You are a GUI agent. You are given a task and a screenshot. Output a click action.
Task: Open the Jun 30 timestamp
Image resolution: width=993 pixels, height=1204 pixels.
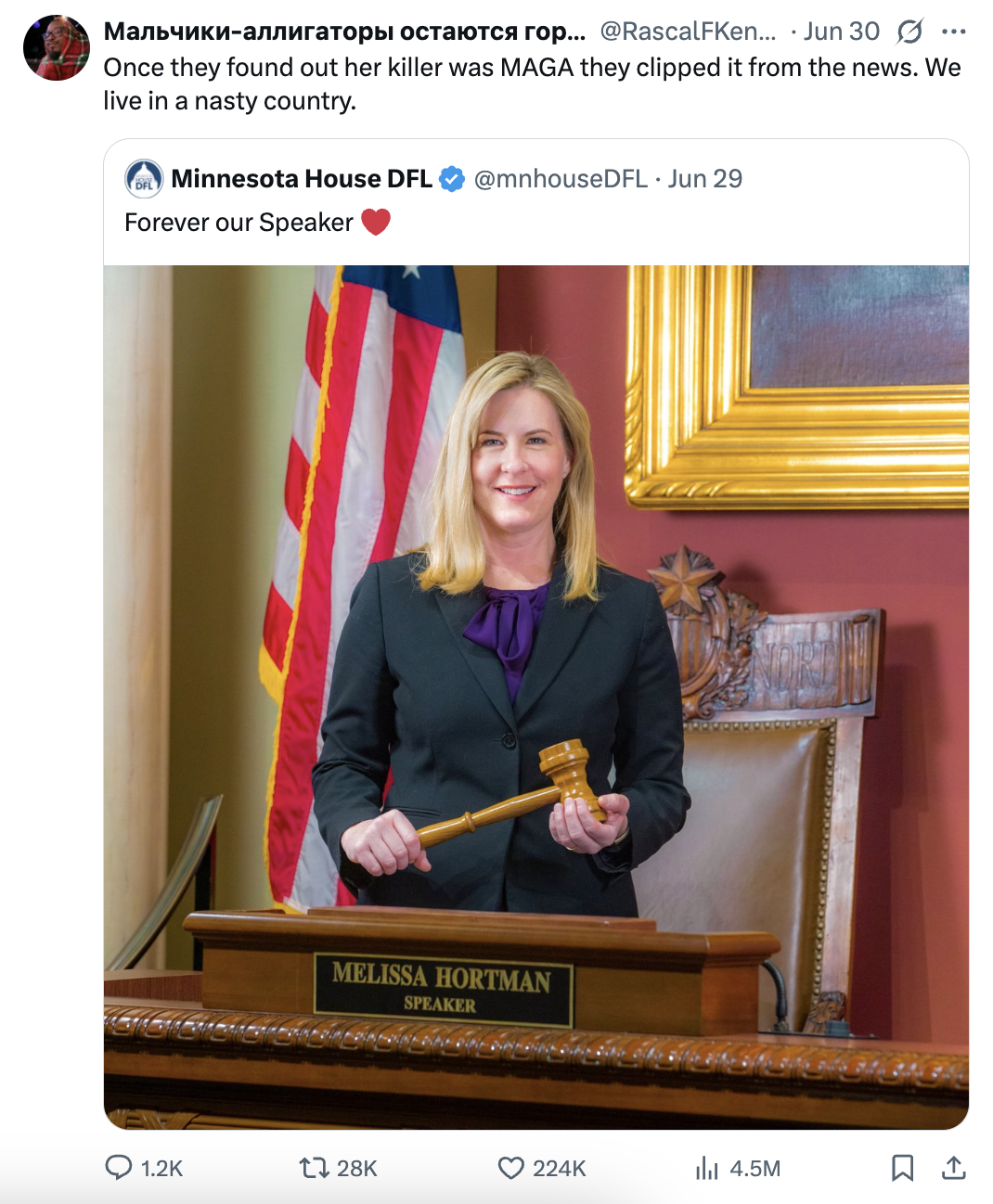841,32
